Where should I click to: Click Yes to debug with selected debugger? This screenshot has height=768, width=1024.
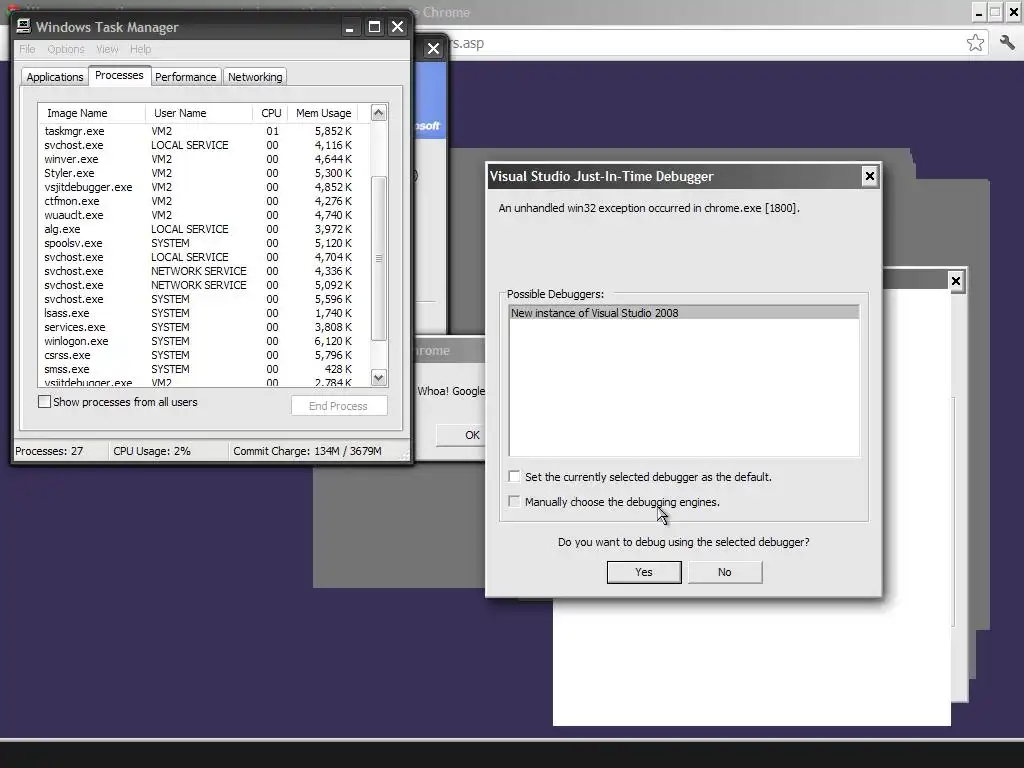click(x=644, y=572)
